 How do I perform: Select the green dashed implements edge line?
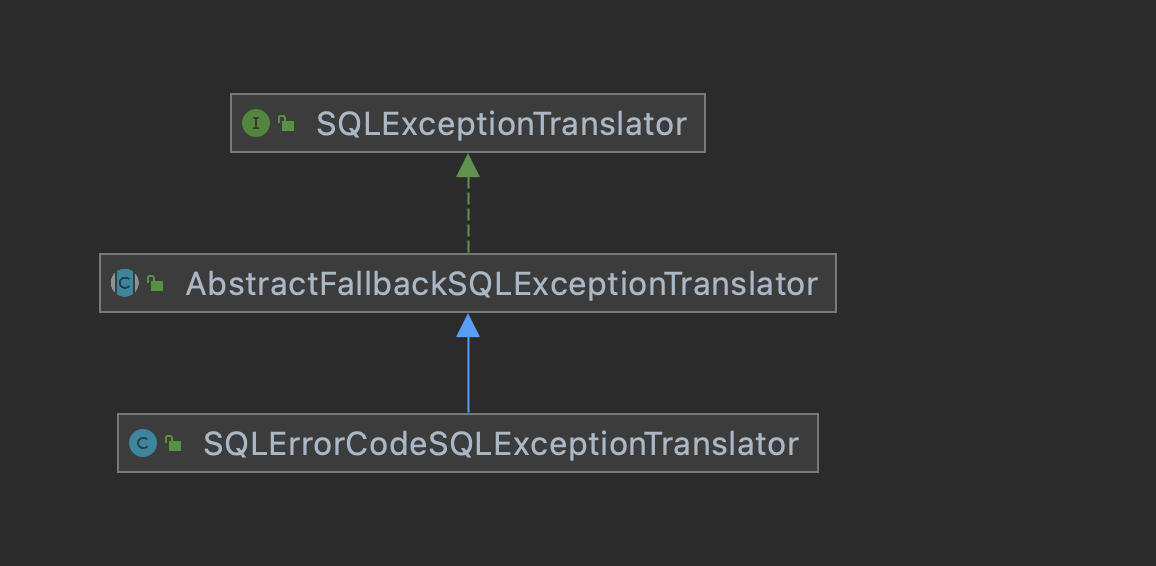[468, 215]
